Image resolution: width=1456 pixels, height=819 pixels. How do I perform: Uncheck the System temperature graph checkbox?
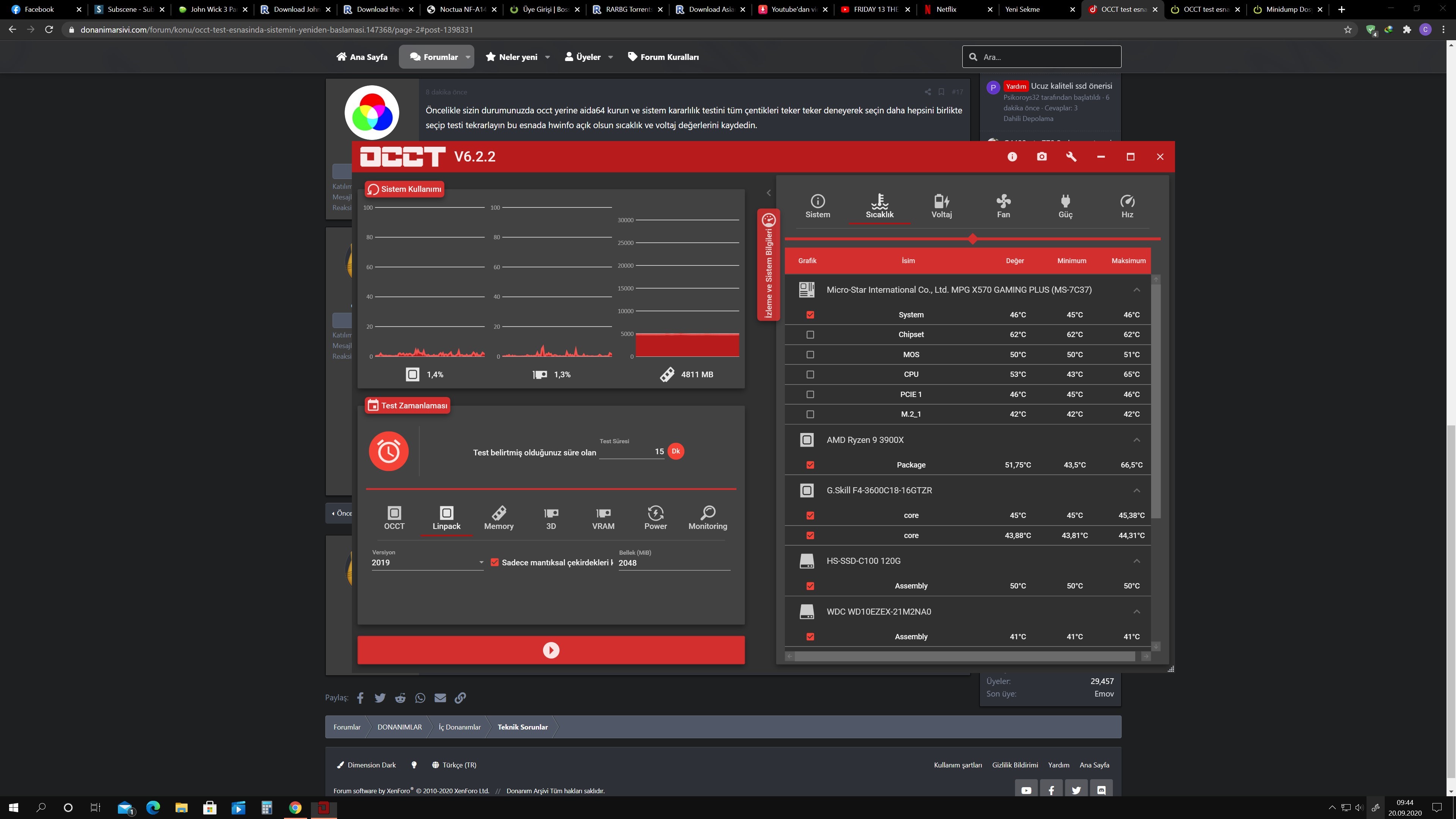pyautogui.click(x=810, y=315)
